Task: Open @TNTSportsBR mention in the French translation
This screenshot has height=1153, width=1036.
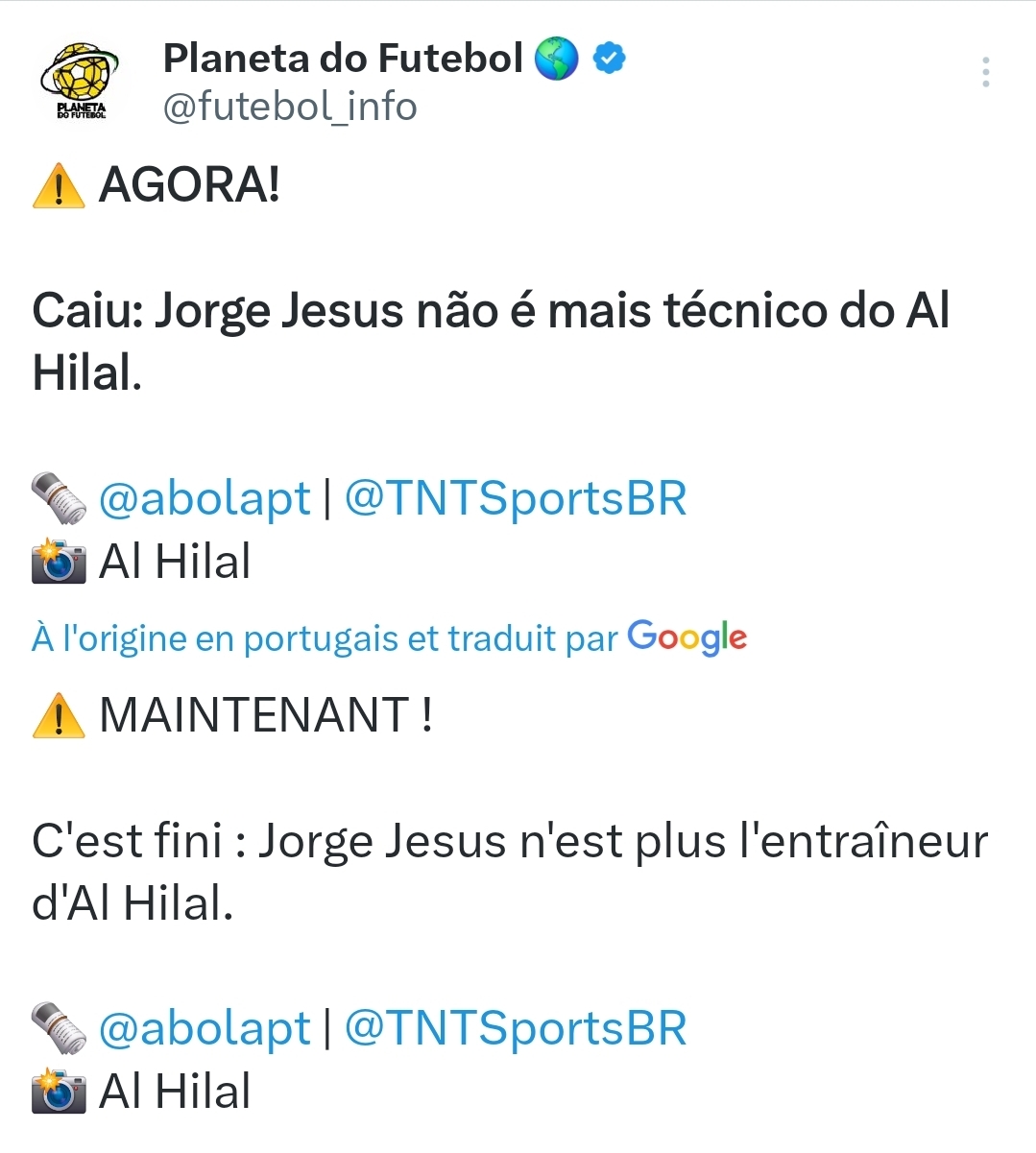Action: pos(516,1028)
